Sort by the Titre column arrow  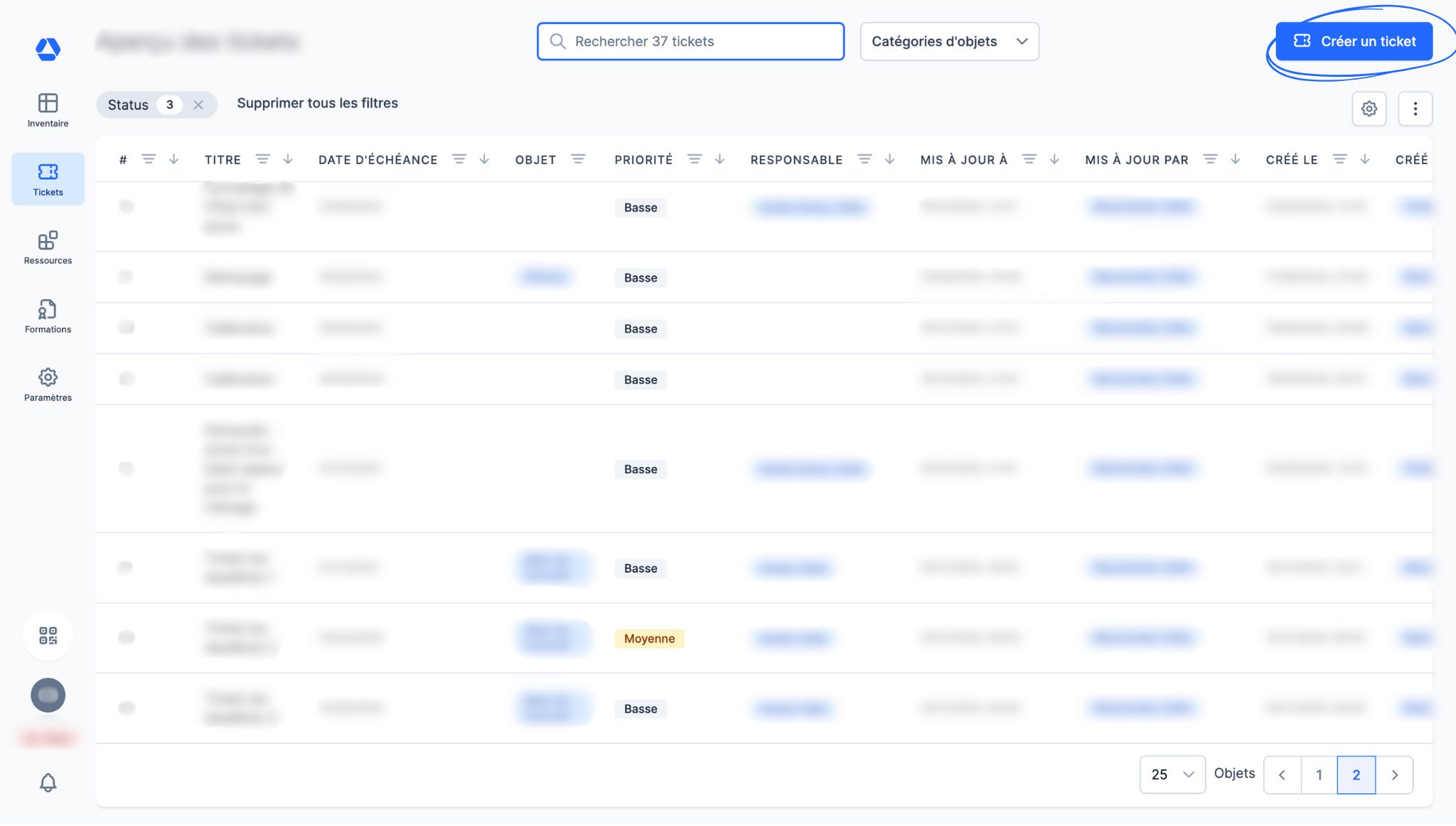point(288,159)
